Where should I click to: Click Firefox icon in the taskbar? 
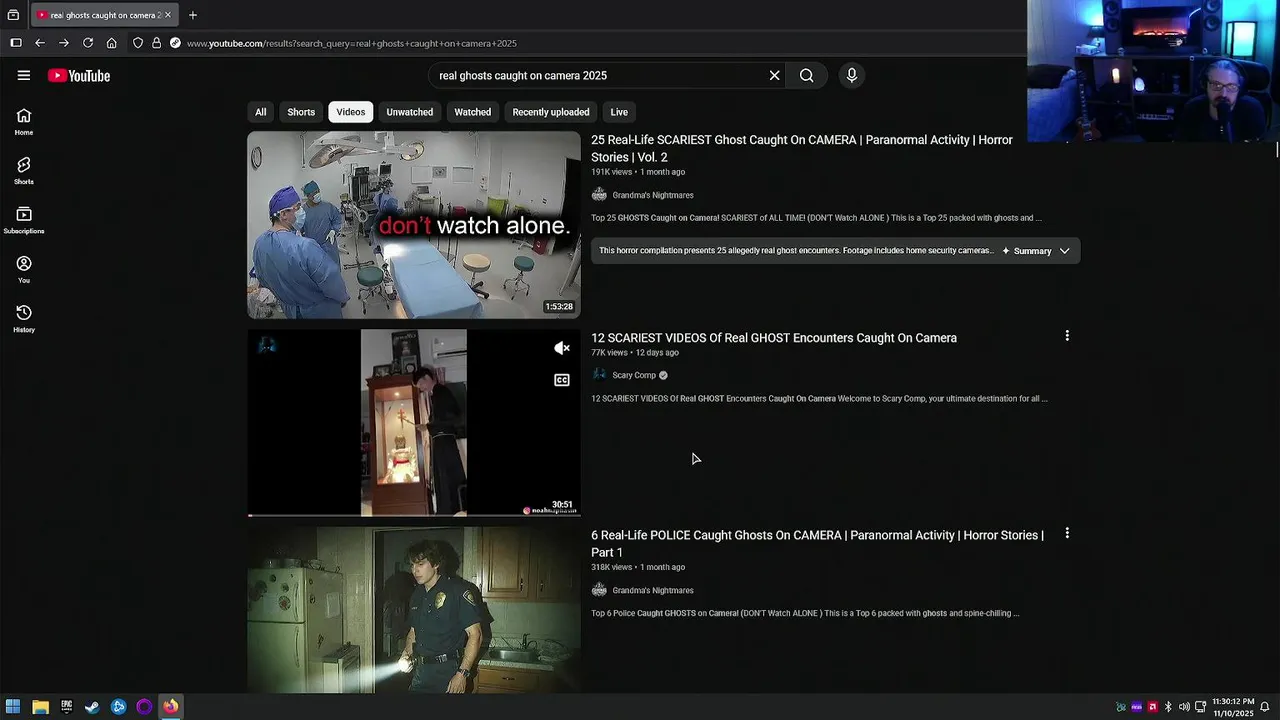click(x=171, y=707)
